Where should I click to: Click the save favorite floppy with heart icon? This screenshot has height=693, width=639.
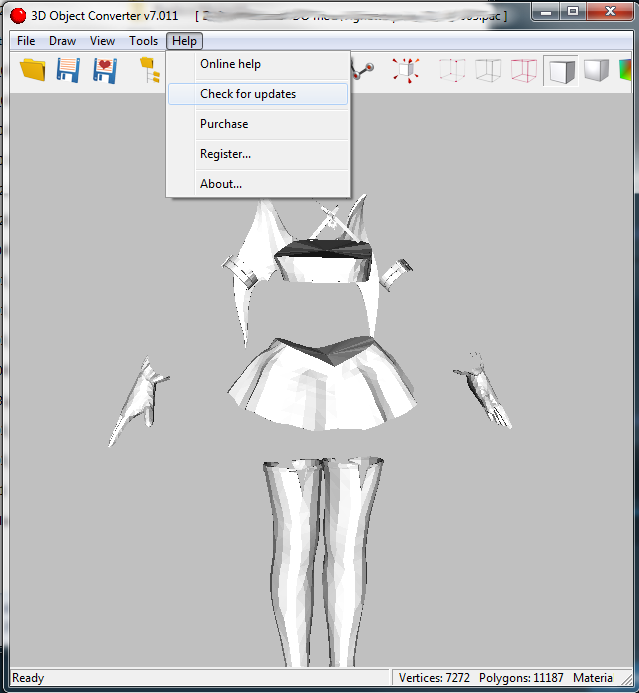click(x=105, y=70)
